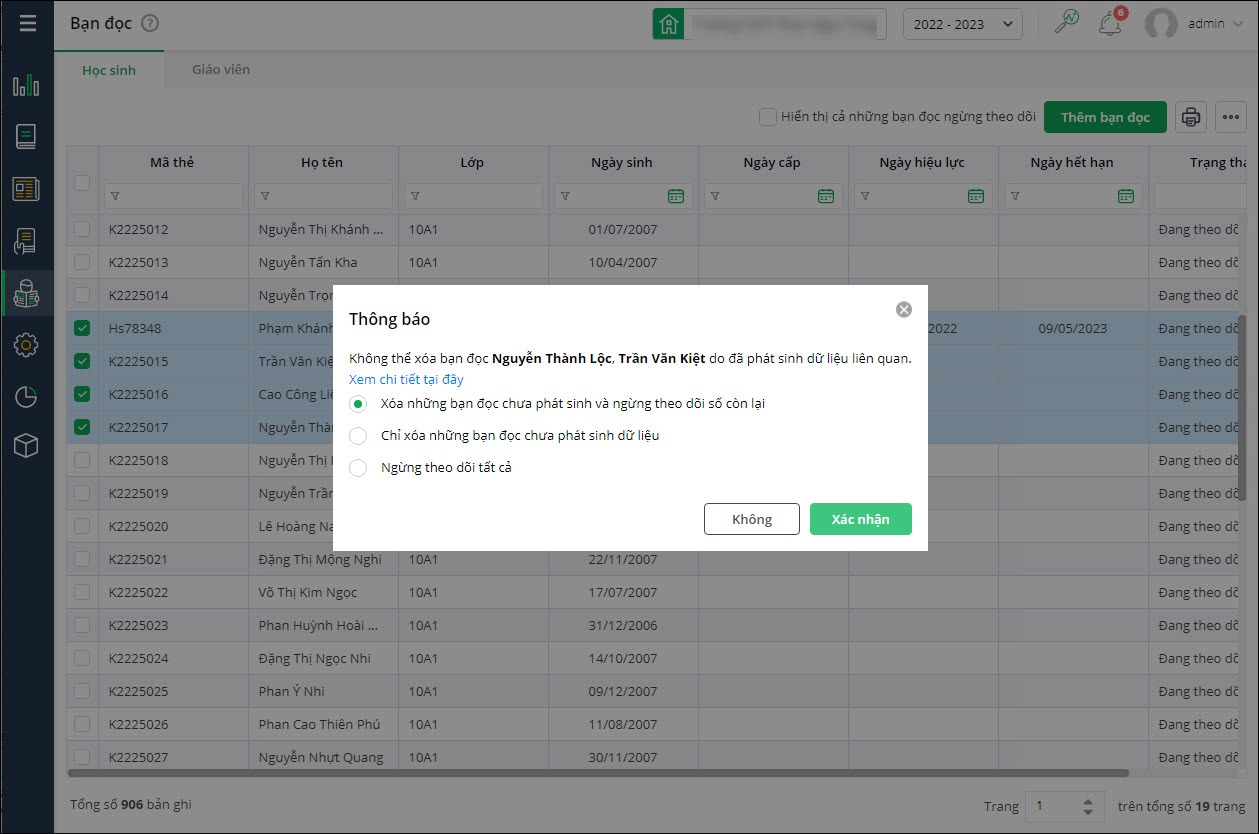The width and height of the screenshot is (1259, 834).
Task: Switch to the Học sinh tab
Action: [109, 71]
